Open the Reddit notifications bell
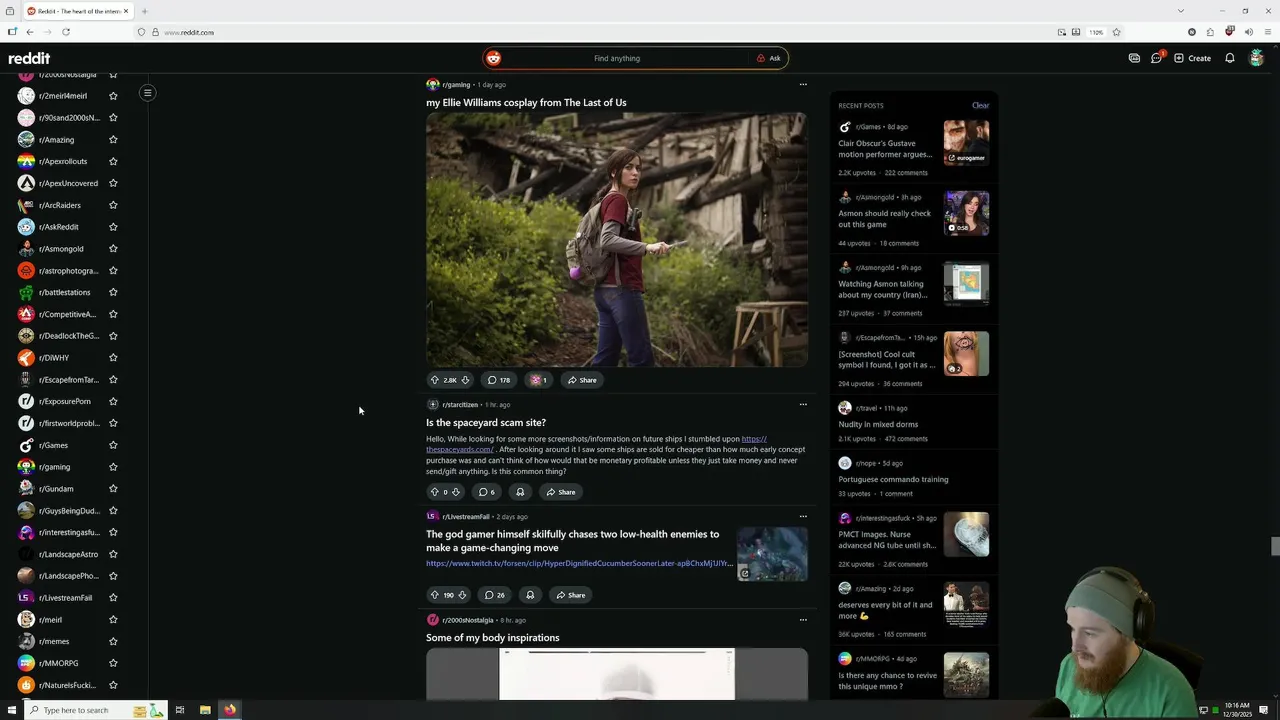The height and width of the screenshot is (720, 1280). click(x=1230, y=58)
